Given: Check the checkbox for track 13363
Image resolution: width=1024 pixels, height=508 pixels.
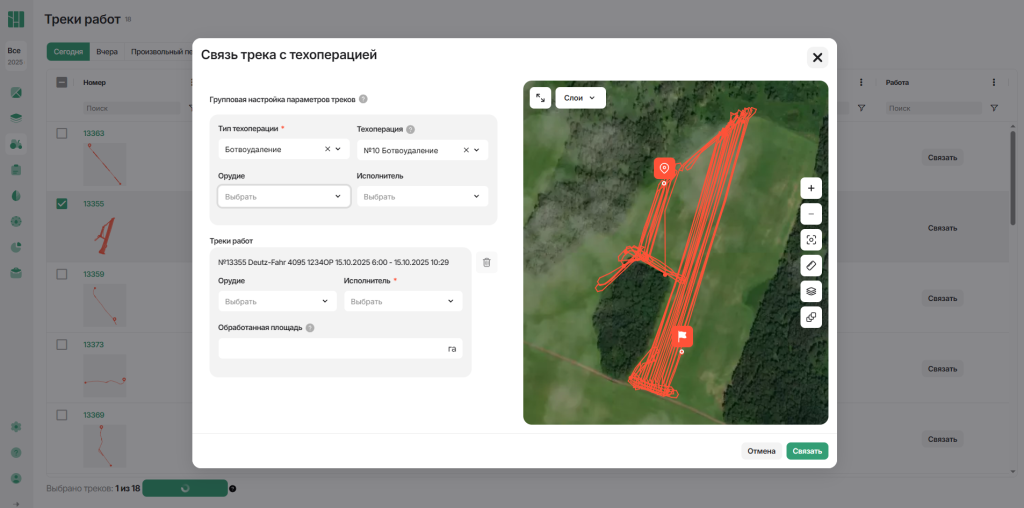Looking at the screenshot, I should (x=61, y=133).
